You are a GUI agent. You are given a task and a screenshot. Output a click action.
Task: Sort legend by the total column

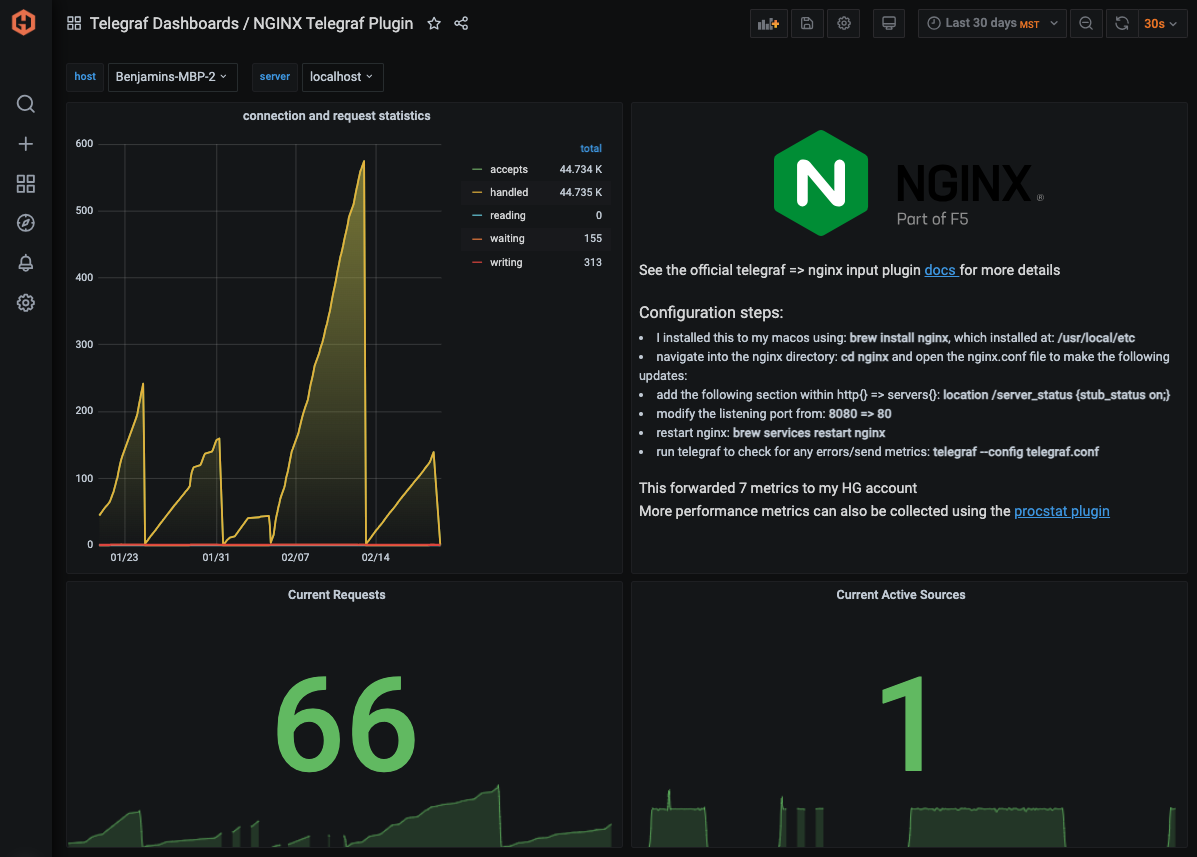coord(590,149)
